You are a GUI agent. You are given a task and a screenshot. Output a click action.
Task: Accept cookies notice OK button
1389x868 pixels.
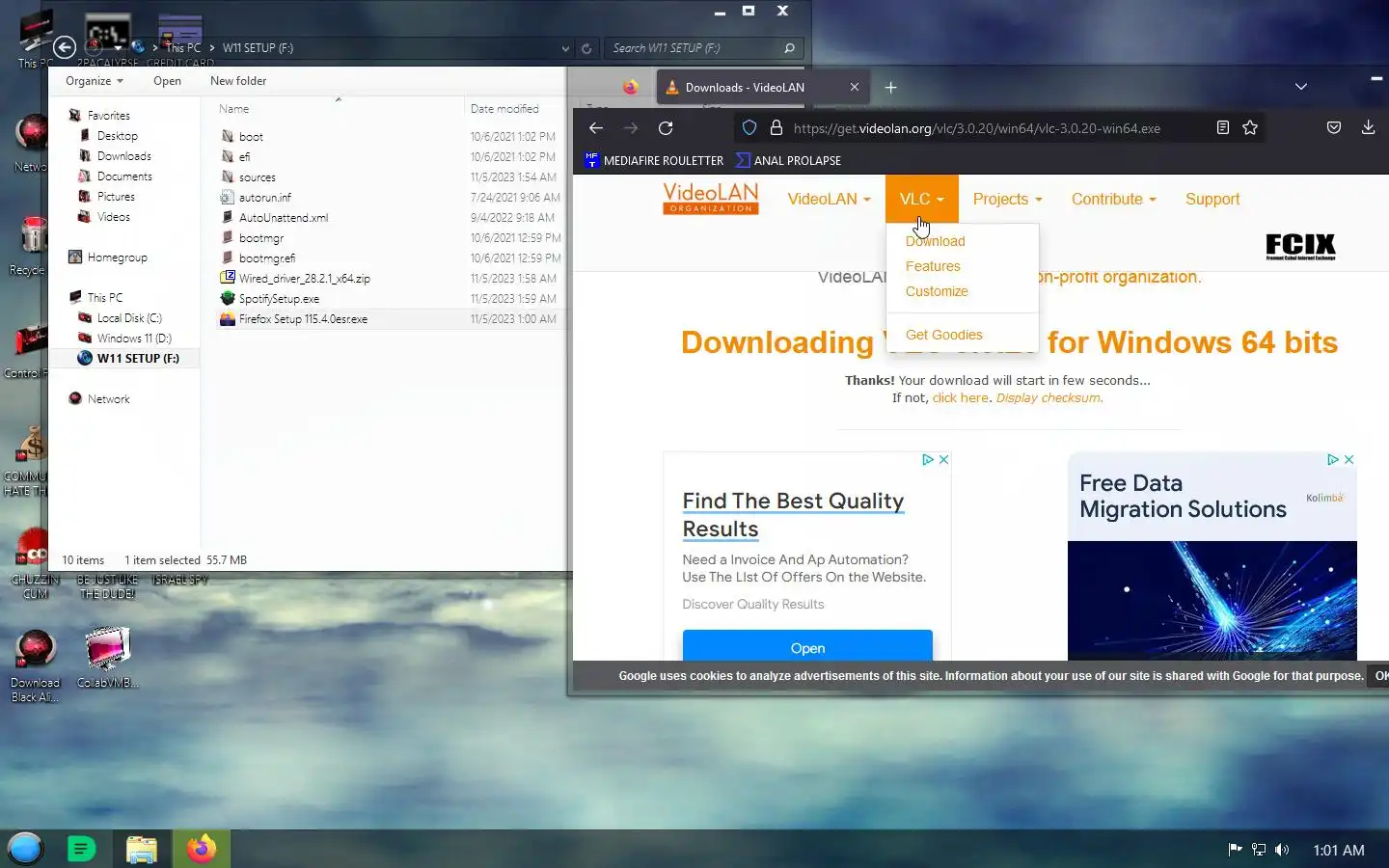point(1380,676)
